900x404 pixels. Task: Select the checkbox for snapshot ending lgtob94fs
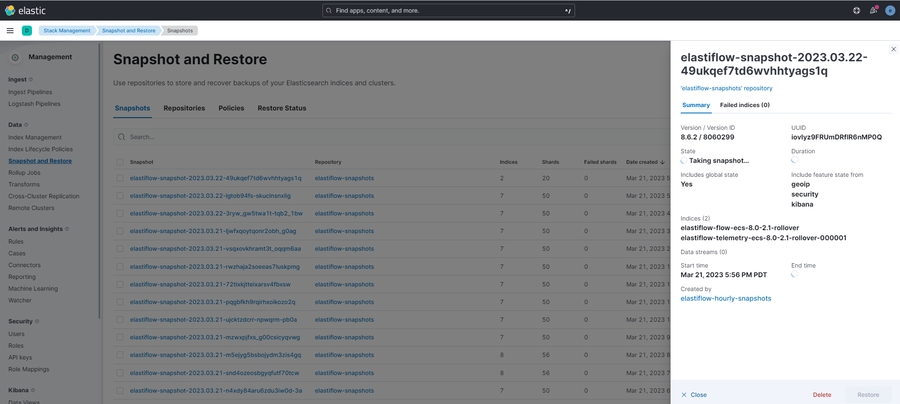[120, 196]
